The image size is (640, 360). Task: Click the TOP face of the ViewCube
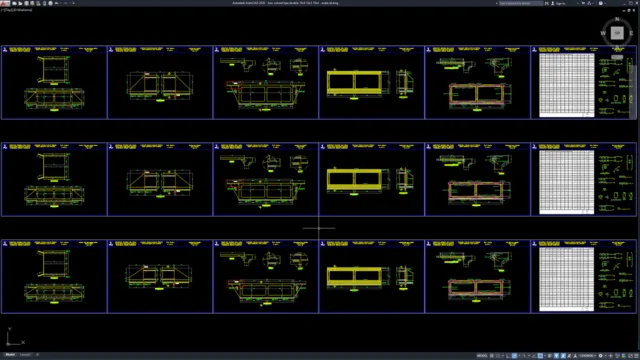tap(617, 33)
